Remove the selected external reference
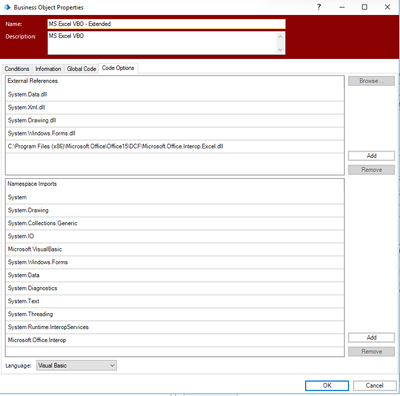 pos(371,170)
